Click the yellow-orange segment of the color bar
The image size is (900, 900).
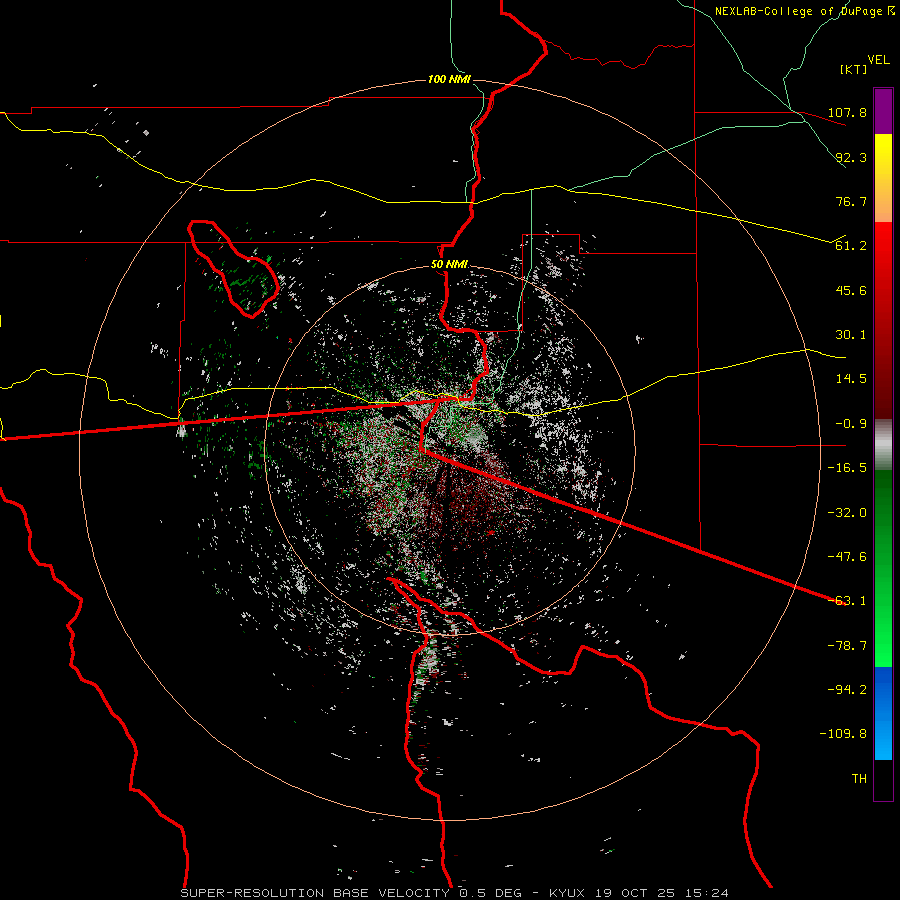pyautogui.click(x=883, y=178)
